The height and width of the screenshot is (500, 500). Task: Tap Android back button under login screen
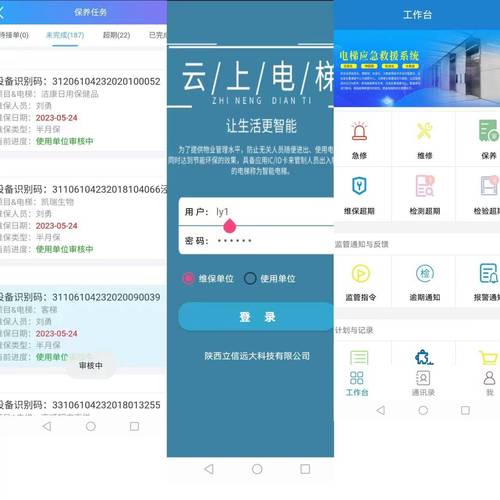click(209, 469)
